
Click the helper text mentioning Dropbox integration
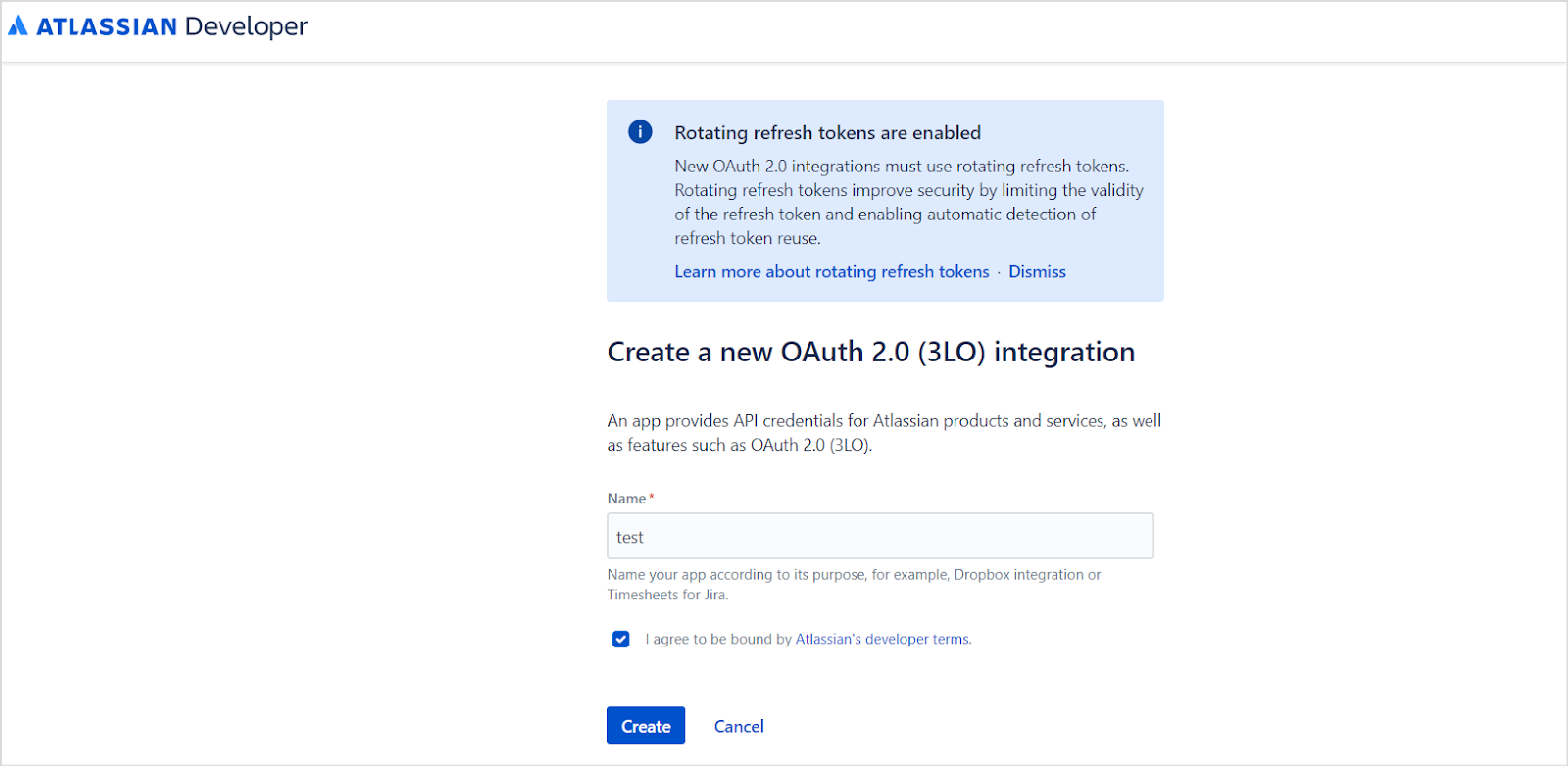pos(853,575)
